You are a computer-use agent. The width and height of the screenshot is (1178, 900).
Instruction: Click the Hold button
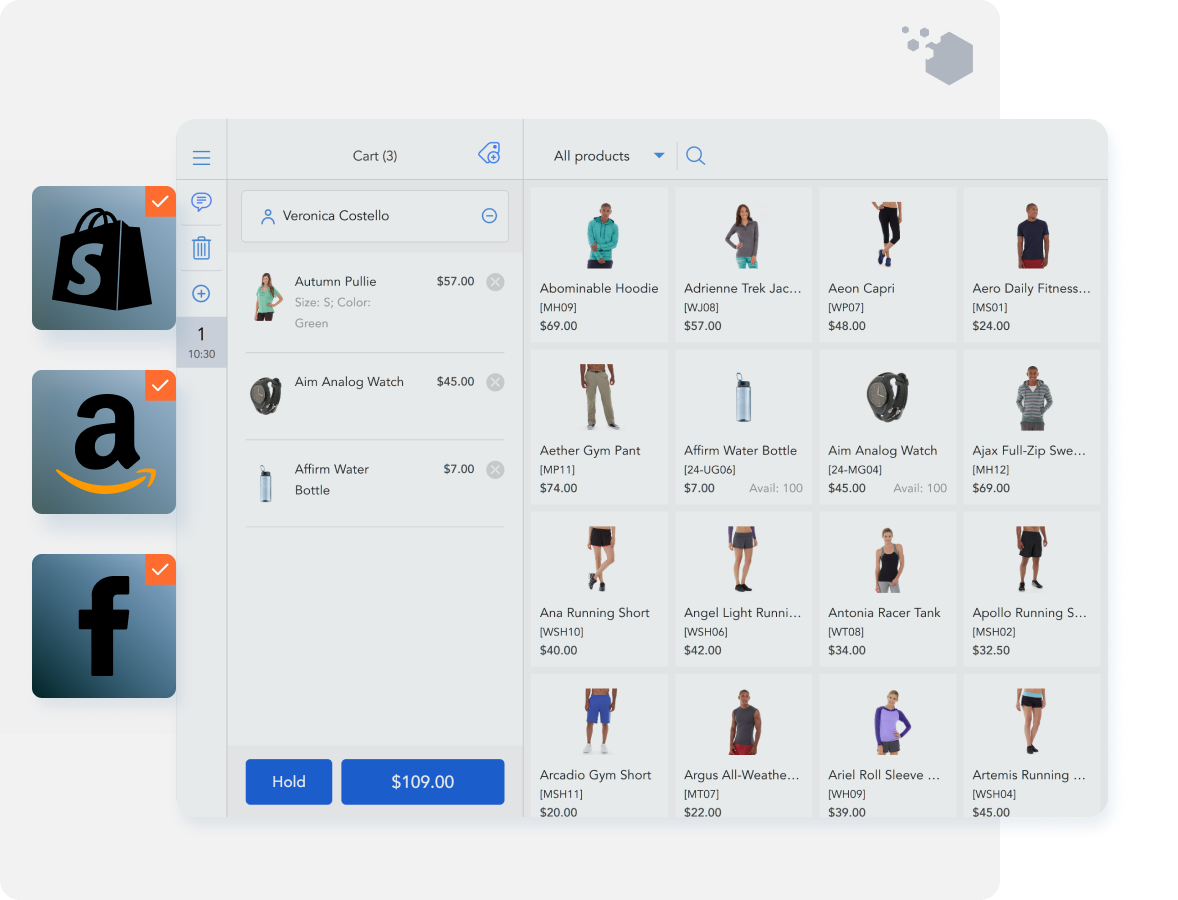click(288, 781)
